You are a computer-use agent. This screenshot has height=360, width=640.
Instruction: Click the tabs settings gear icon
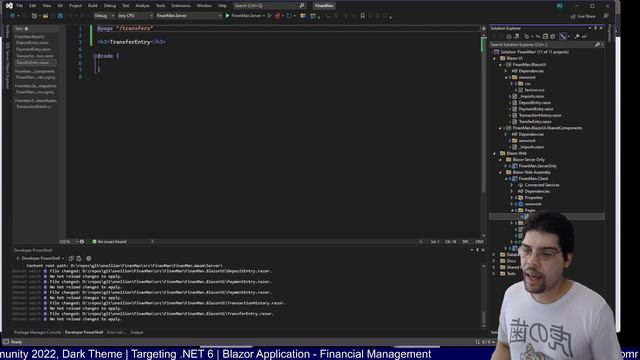27,29
